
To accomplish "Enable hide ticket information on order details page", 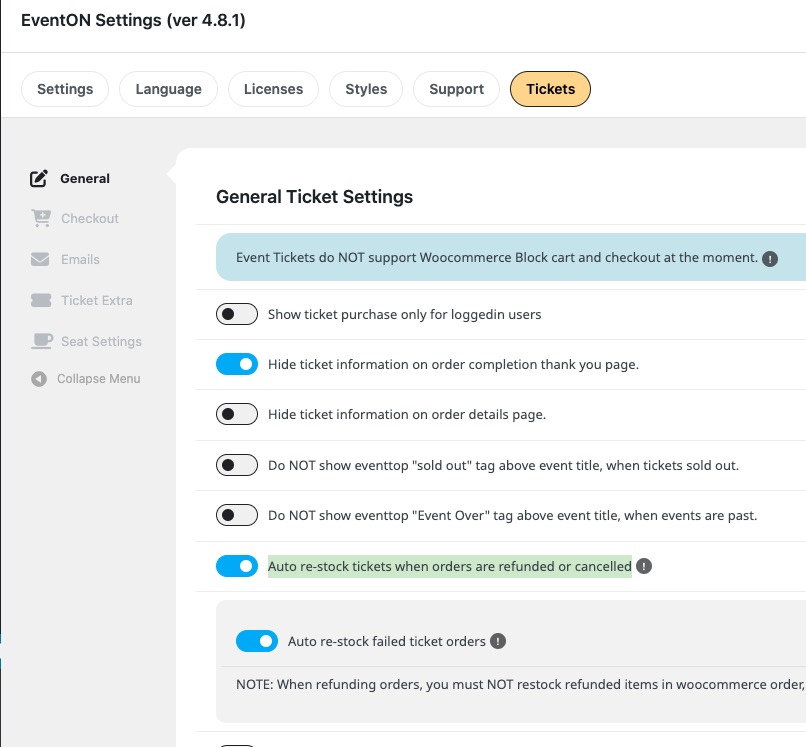I will click(x=236, y=414).
